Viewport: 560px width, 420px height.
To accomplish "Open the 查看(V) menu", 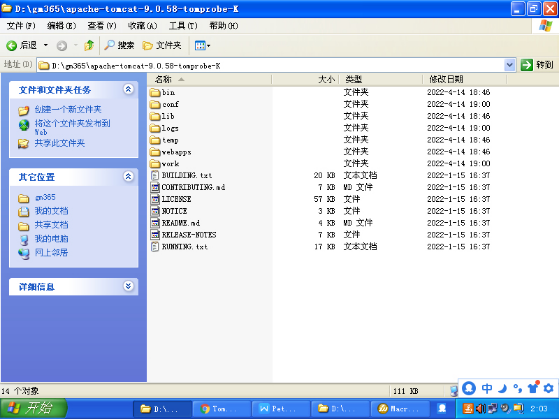I will tap(102, 26).
